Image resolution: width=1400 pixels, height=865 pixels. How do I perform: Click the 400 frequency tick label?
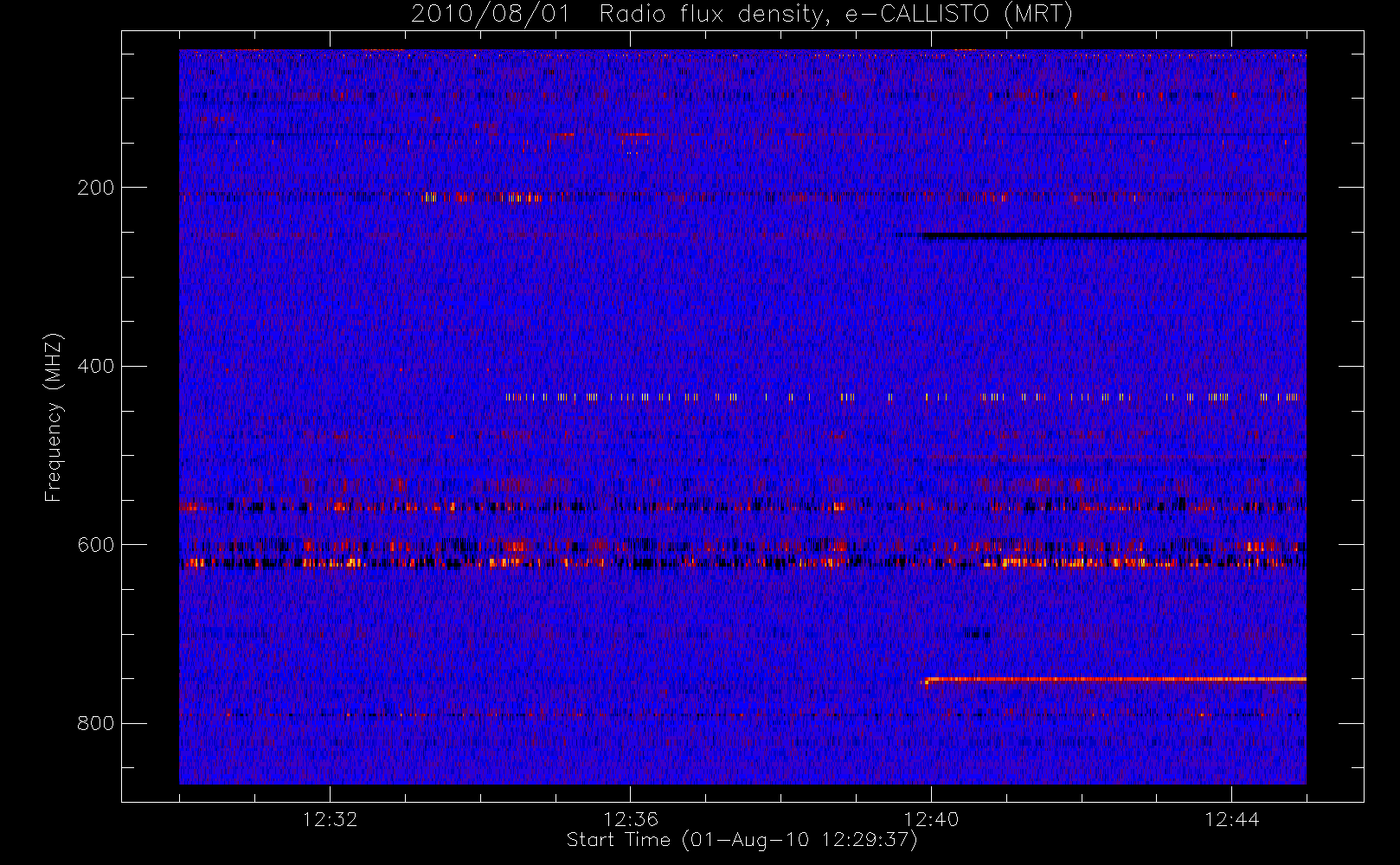[x=96, y=367]
